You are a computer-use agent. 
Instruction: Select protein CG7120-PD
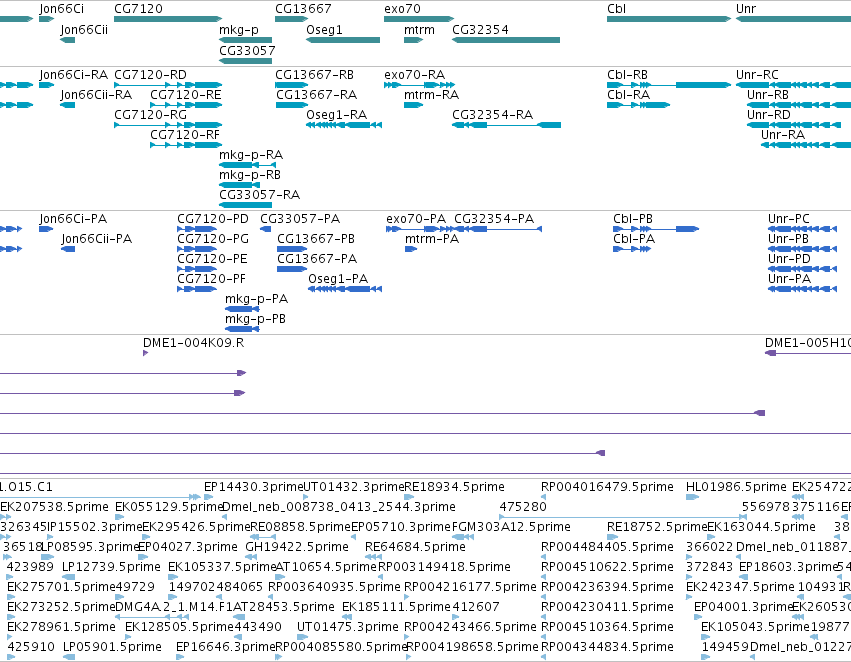(x=197, y=229)
